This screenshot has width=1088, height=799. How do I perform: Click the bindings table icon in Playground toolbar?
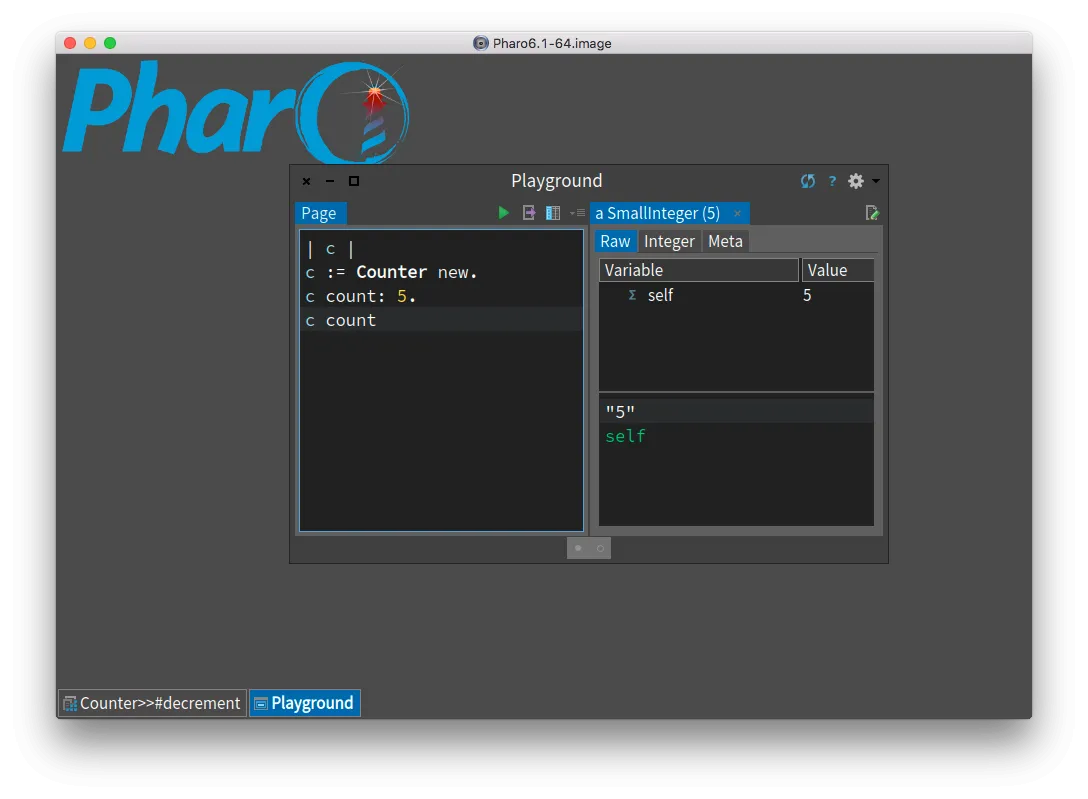tap(553, 213)
